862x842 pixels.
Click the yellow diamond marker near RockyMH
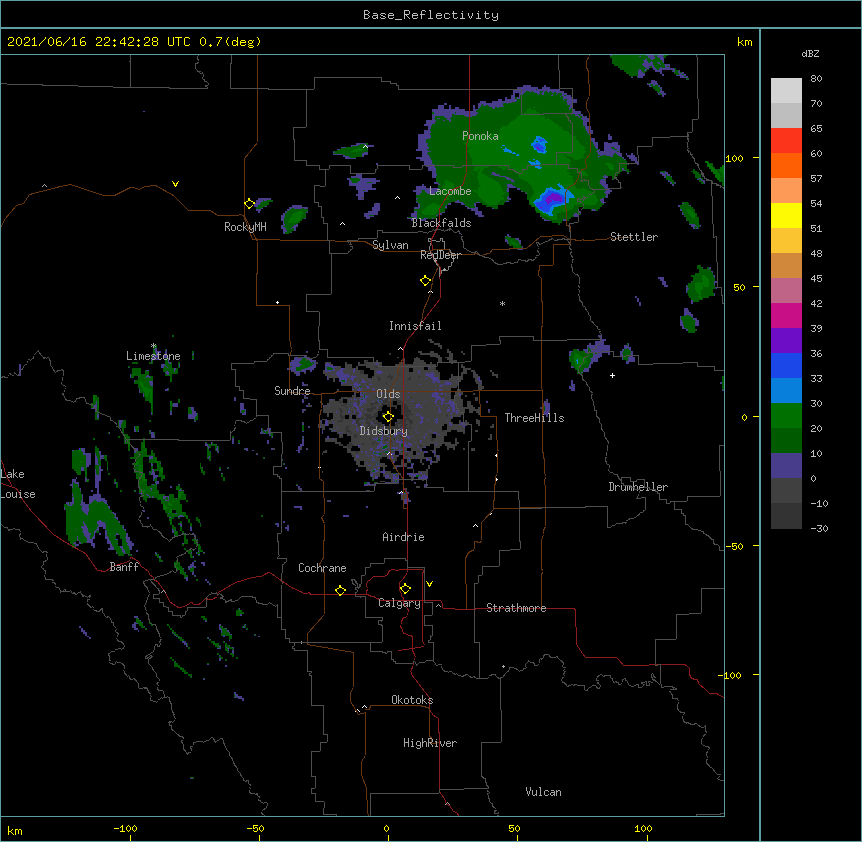tap(249, 204)
